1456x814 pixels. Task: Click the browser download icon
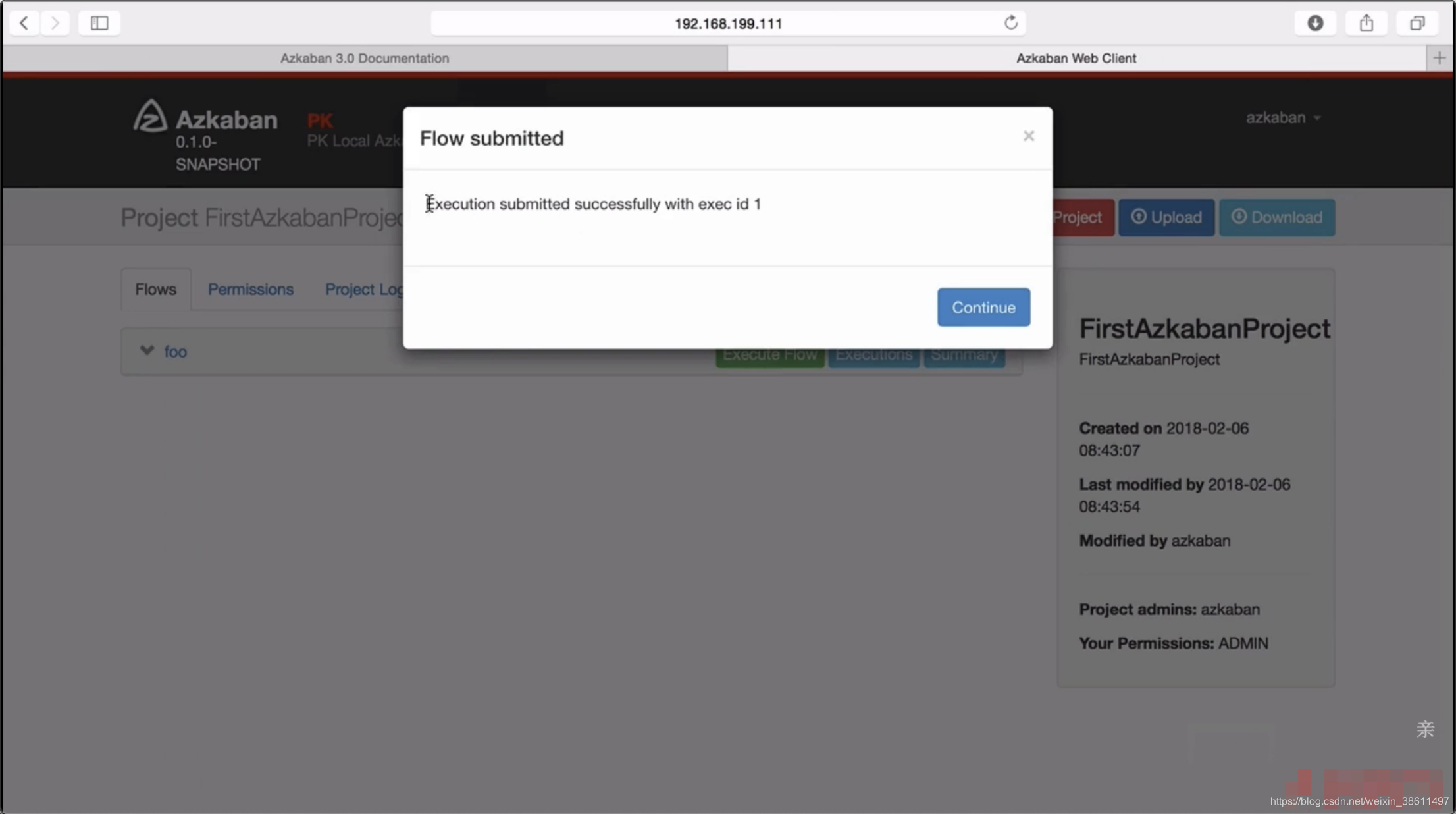tap(1316, 22)
